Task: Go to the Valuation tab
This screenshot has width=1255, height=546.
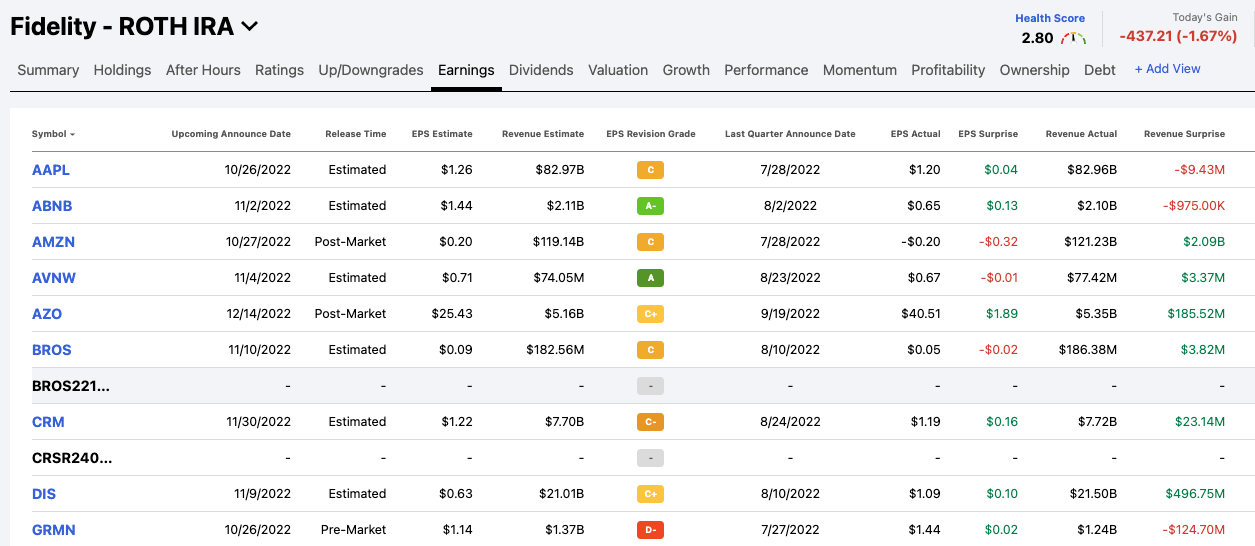Action: point(618,70)
